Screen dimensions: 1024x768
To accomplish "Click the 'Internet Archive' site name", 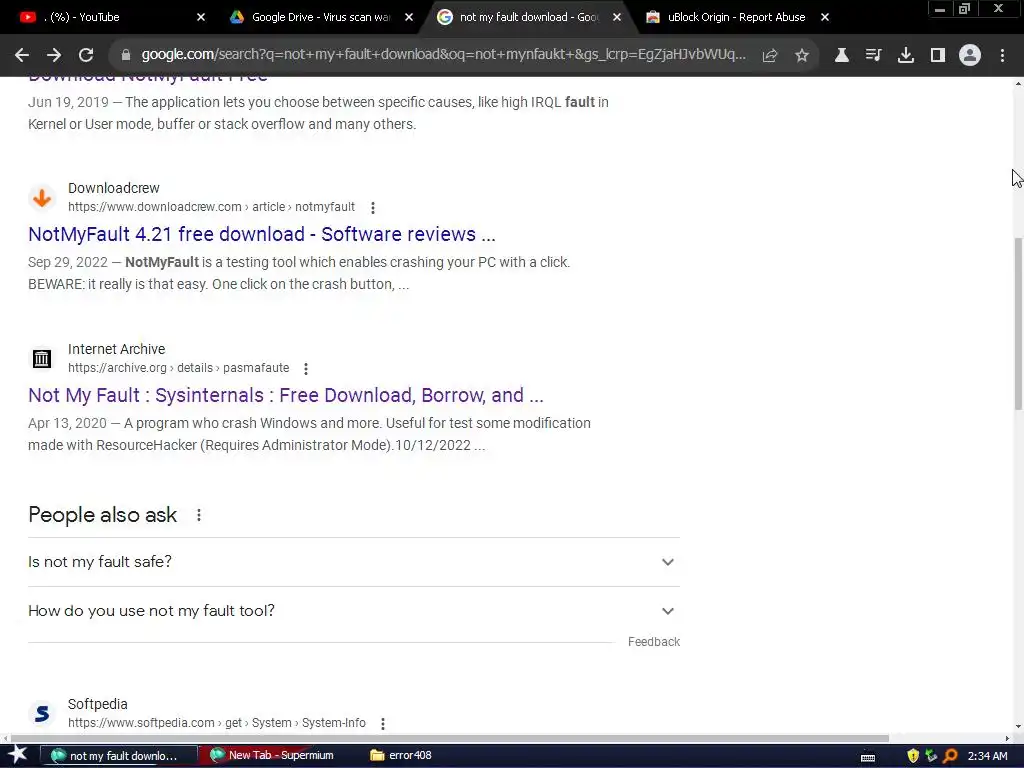I will [116, 349].
